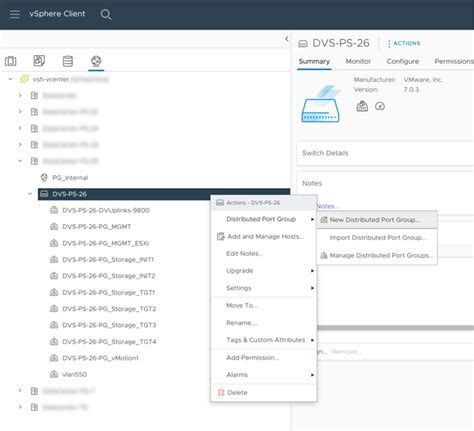Click the vsh-vcenter server icon
Image resolution: width=474 pixels, height=431 pixels.
[24, 79]
